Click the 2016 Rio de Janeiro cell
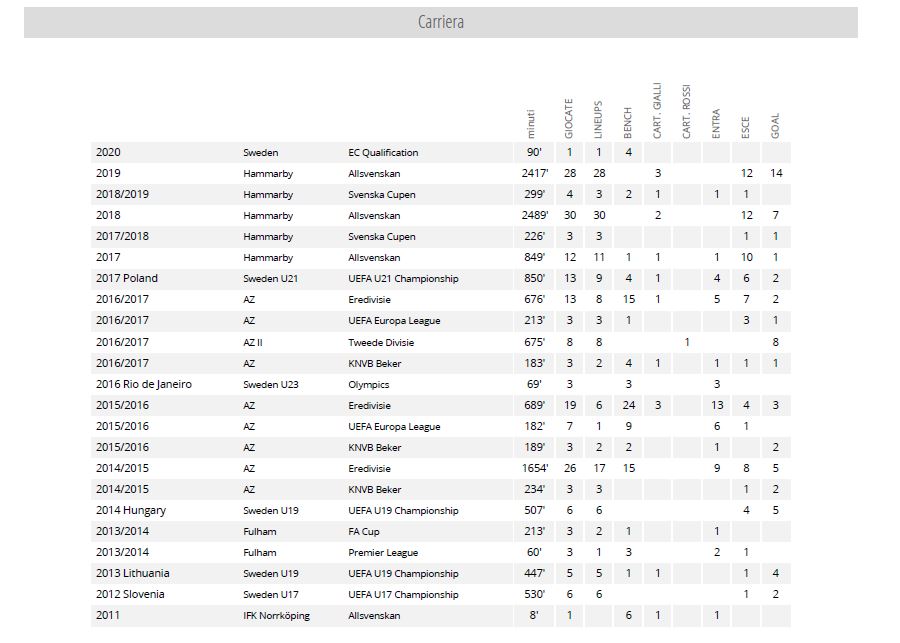 144,384
